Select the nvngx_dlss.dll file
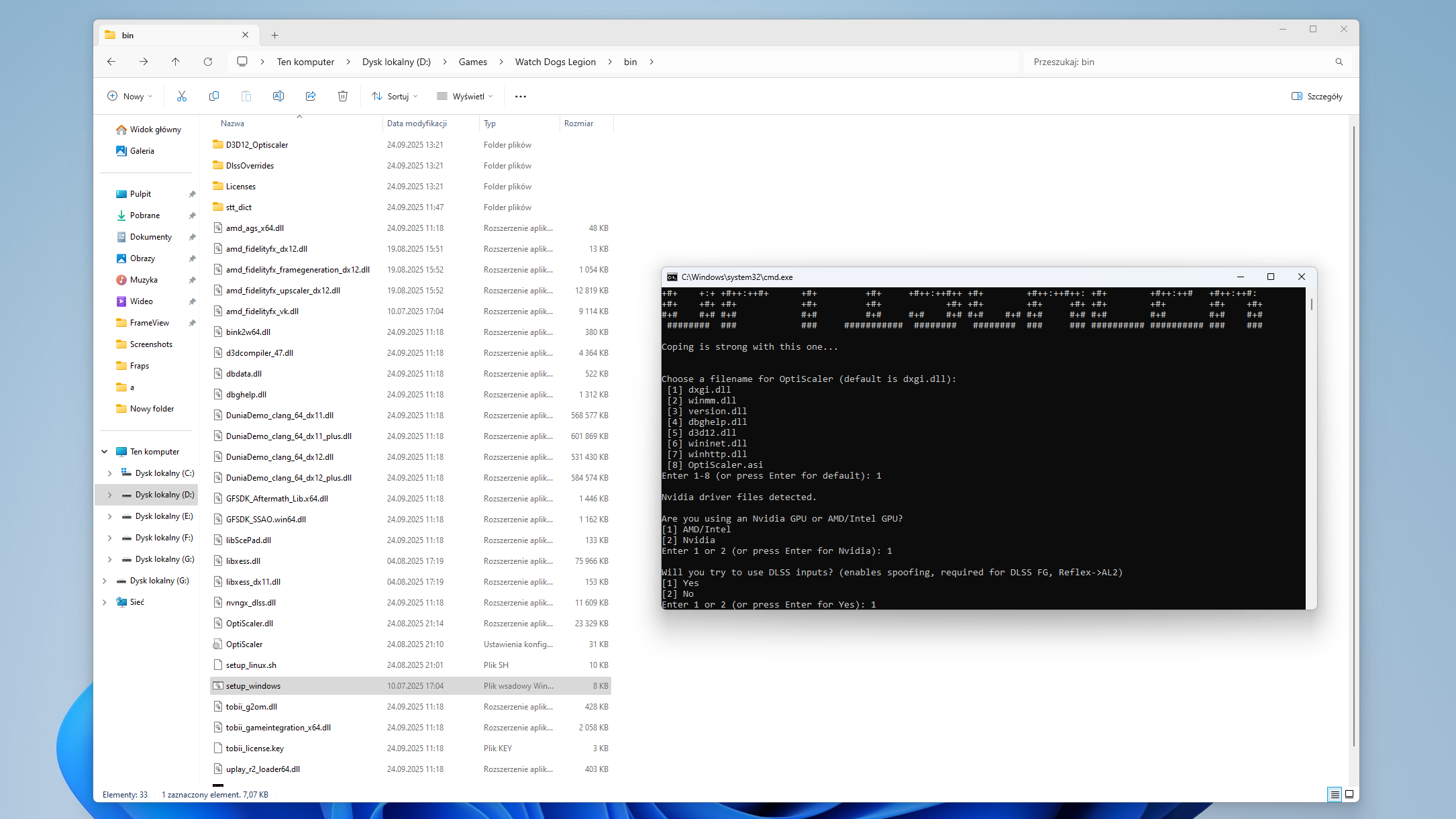The image size is (1456, 819). click(x=411, y=603)
